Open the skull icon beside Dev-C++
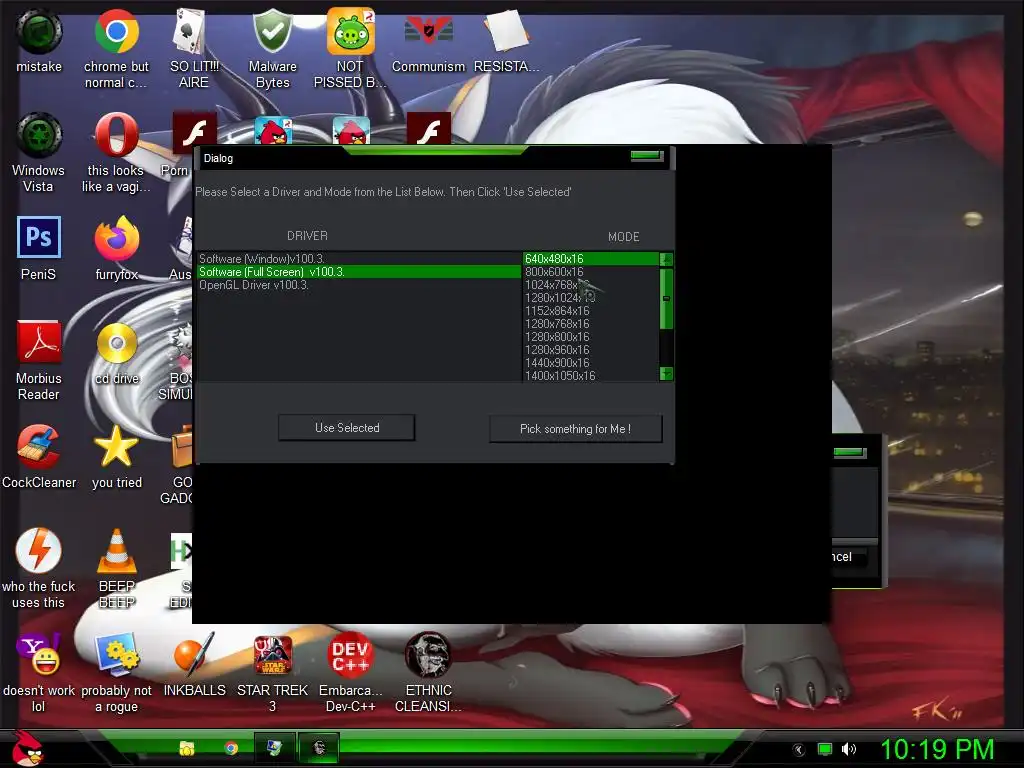This screenshot has height=768, width=1024. tap(428, 654)
